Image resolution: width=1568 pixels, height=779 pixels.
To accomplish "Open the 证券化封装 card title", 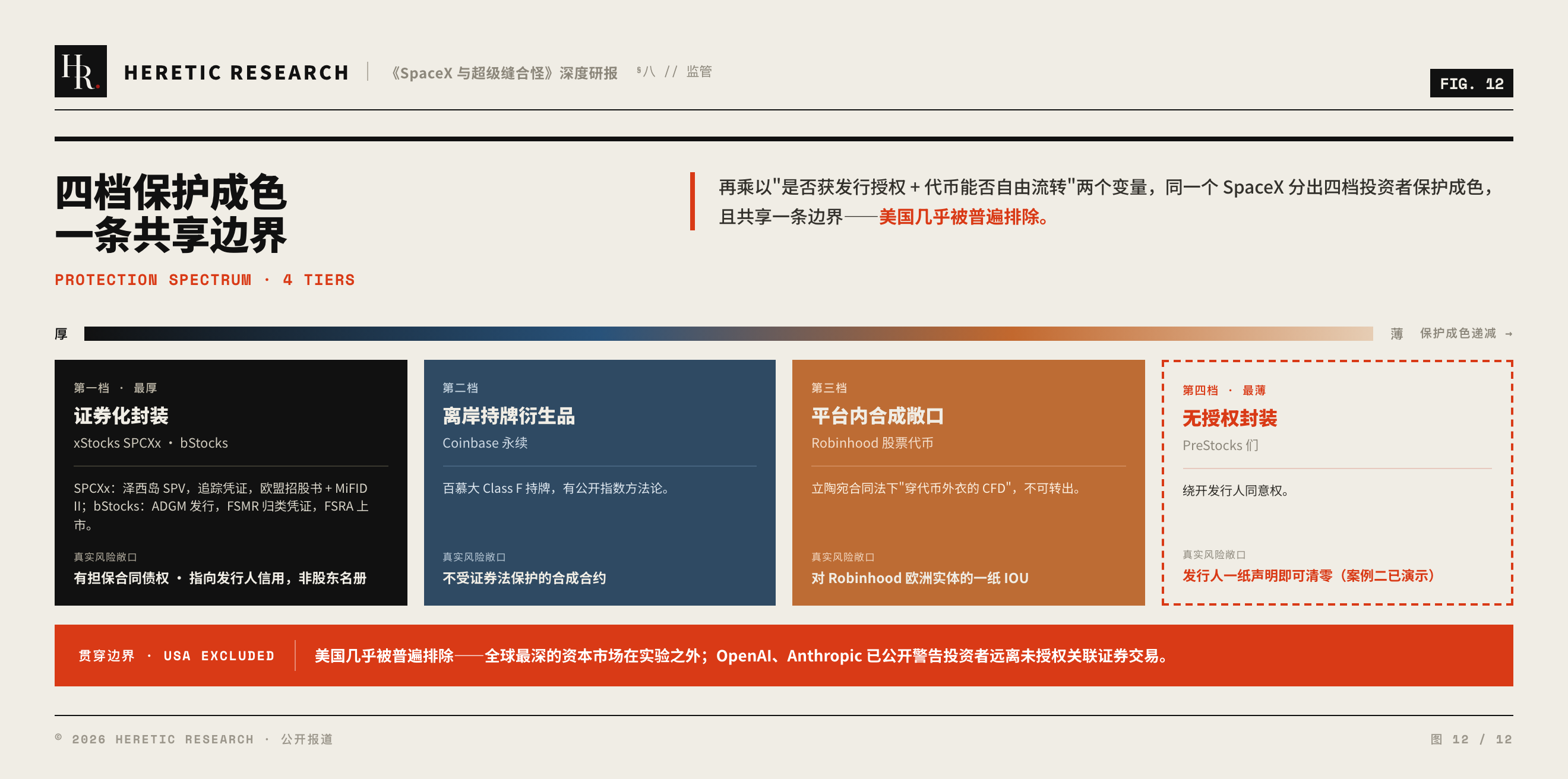I will tap(121, 416).
